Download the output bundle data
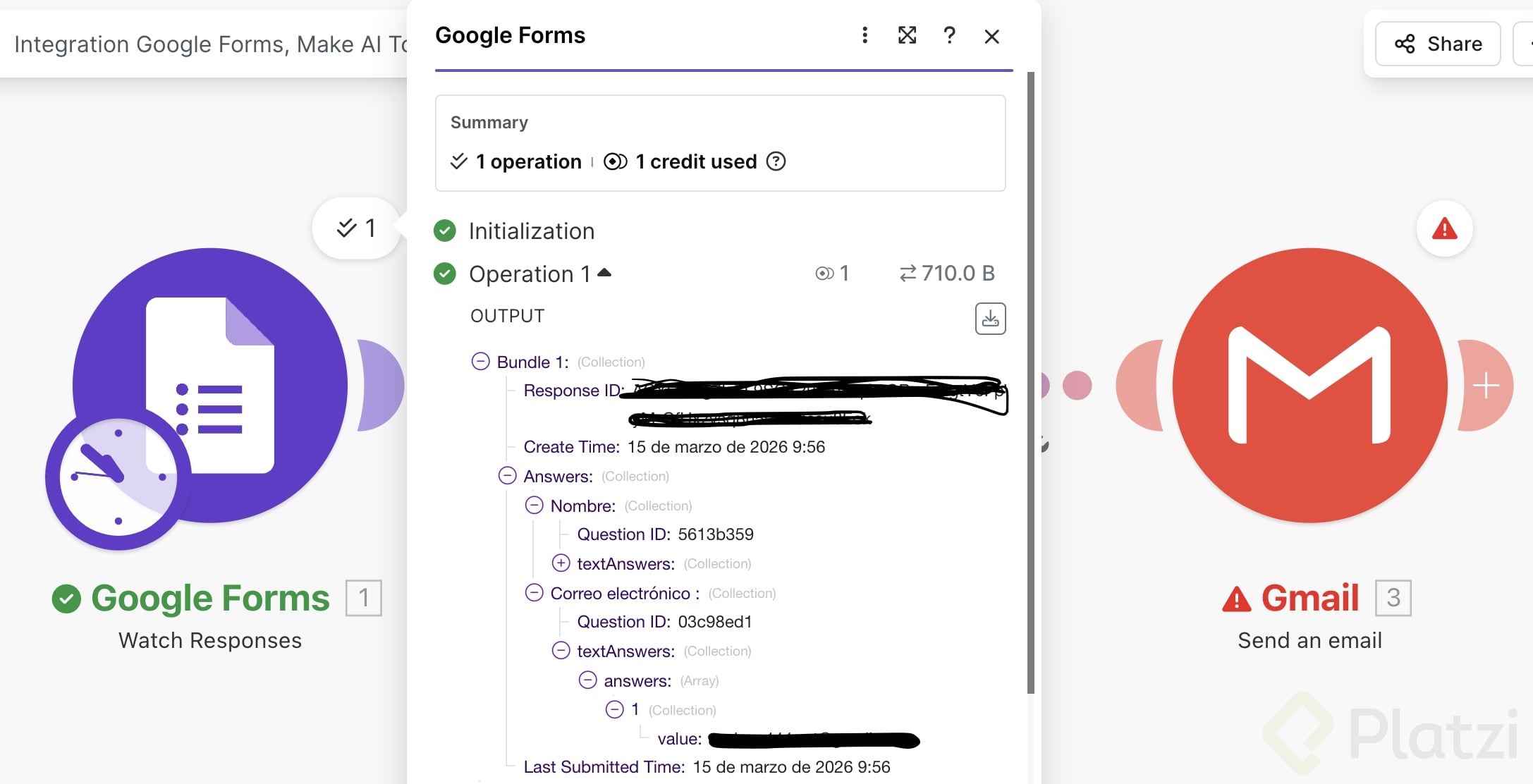The image size is (1533, 784). (x=990, y=319)
